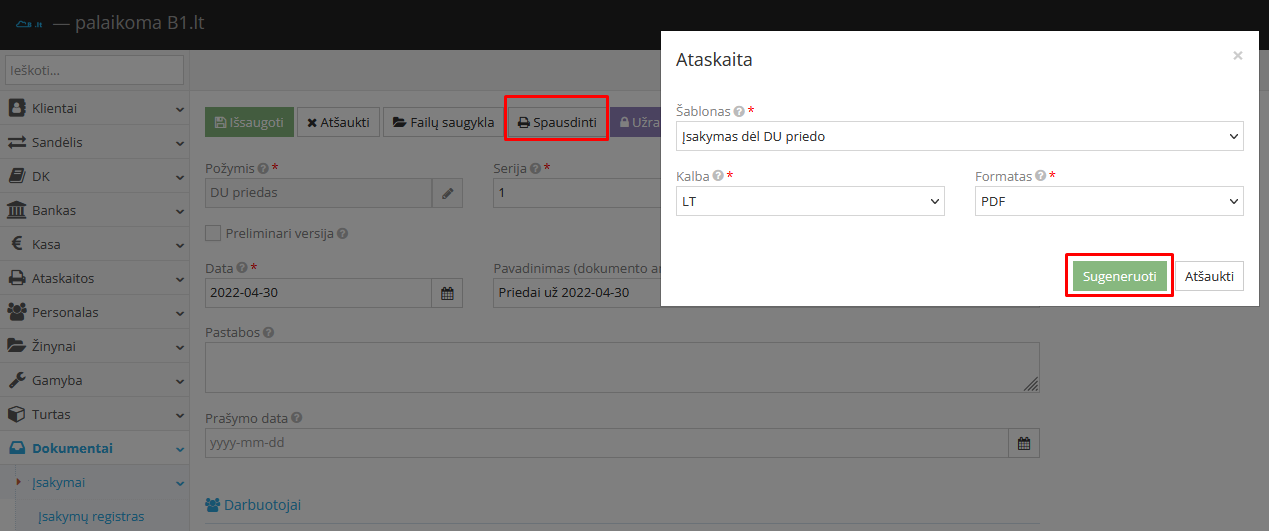Click the Dokumentai inbox icon

tap(16, 448)
